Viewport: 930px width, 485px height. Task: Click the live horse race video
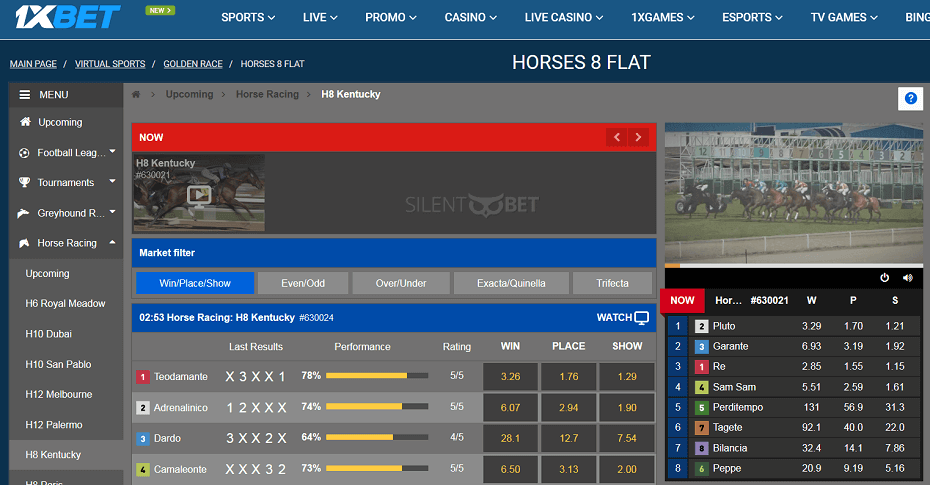tap(794, 193)
